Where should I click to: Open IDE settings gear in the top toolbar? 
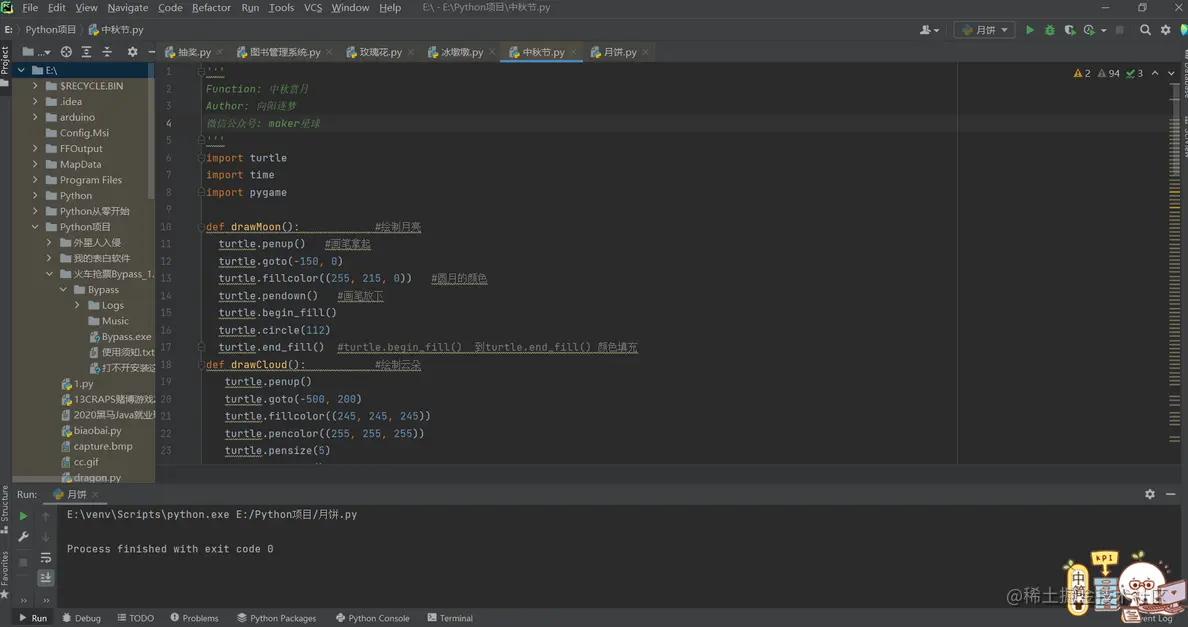point(1166,30)
